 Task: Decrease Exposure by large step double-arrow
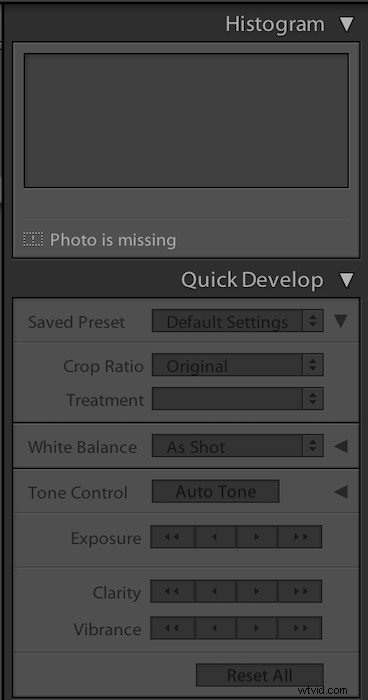[x=172, y=537]
